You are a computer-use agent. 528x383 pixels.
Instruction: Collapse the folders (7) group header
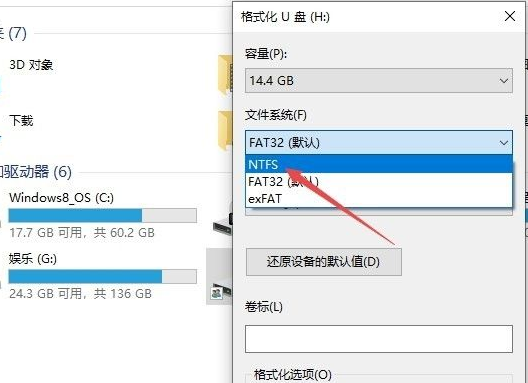13,33
